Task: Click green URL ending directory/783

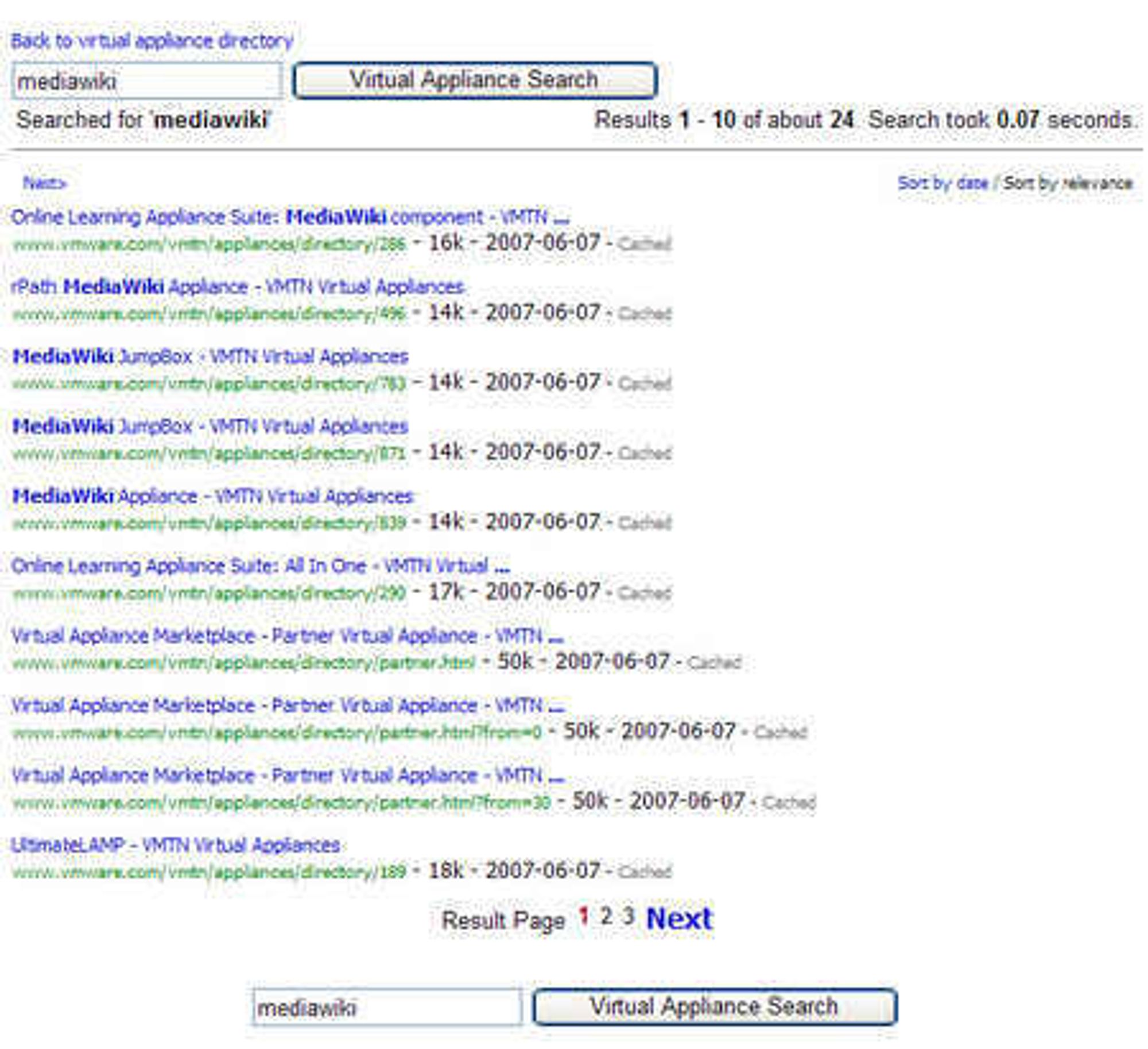Action: click(x=209, y=384)
